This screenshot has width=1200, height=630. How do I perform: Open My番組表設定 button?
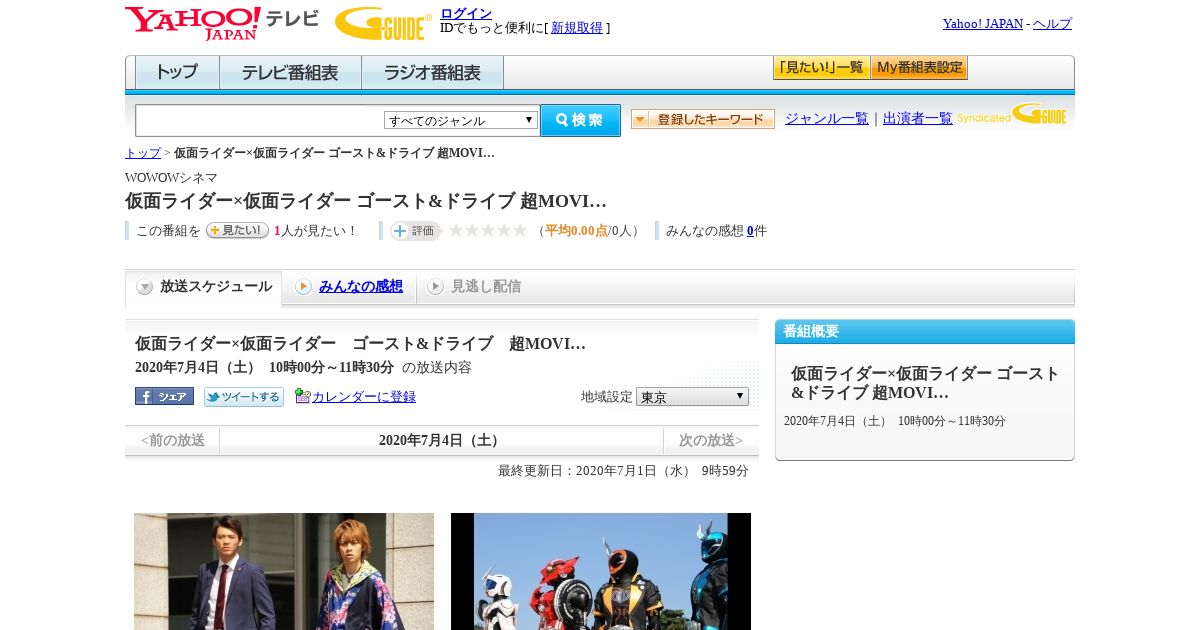[x=919, y=68]
